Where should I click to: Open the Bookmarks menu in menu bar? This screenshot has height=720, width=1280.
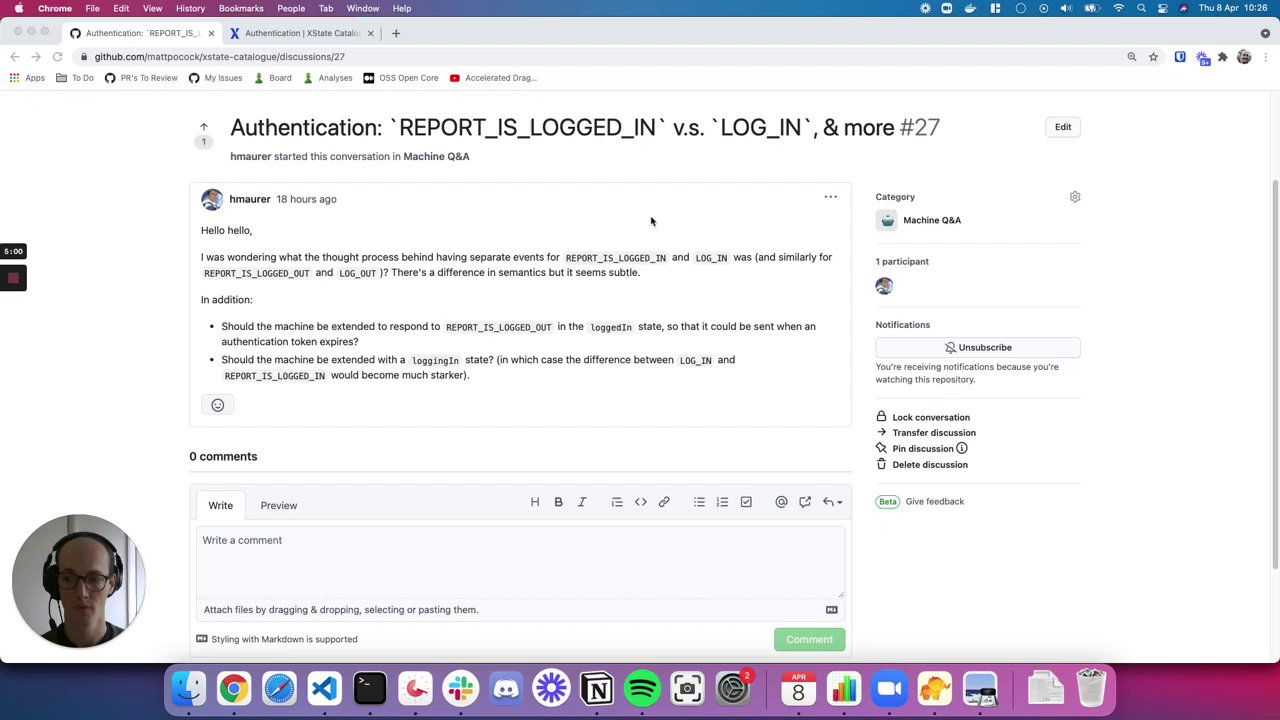[x=241, y=8]
